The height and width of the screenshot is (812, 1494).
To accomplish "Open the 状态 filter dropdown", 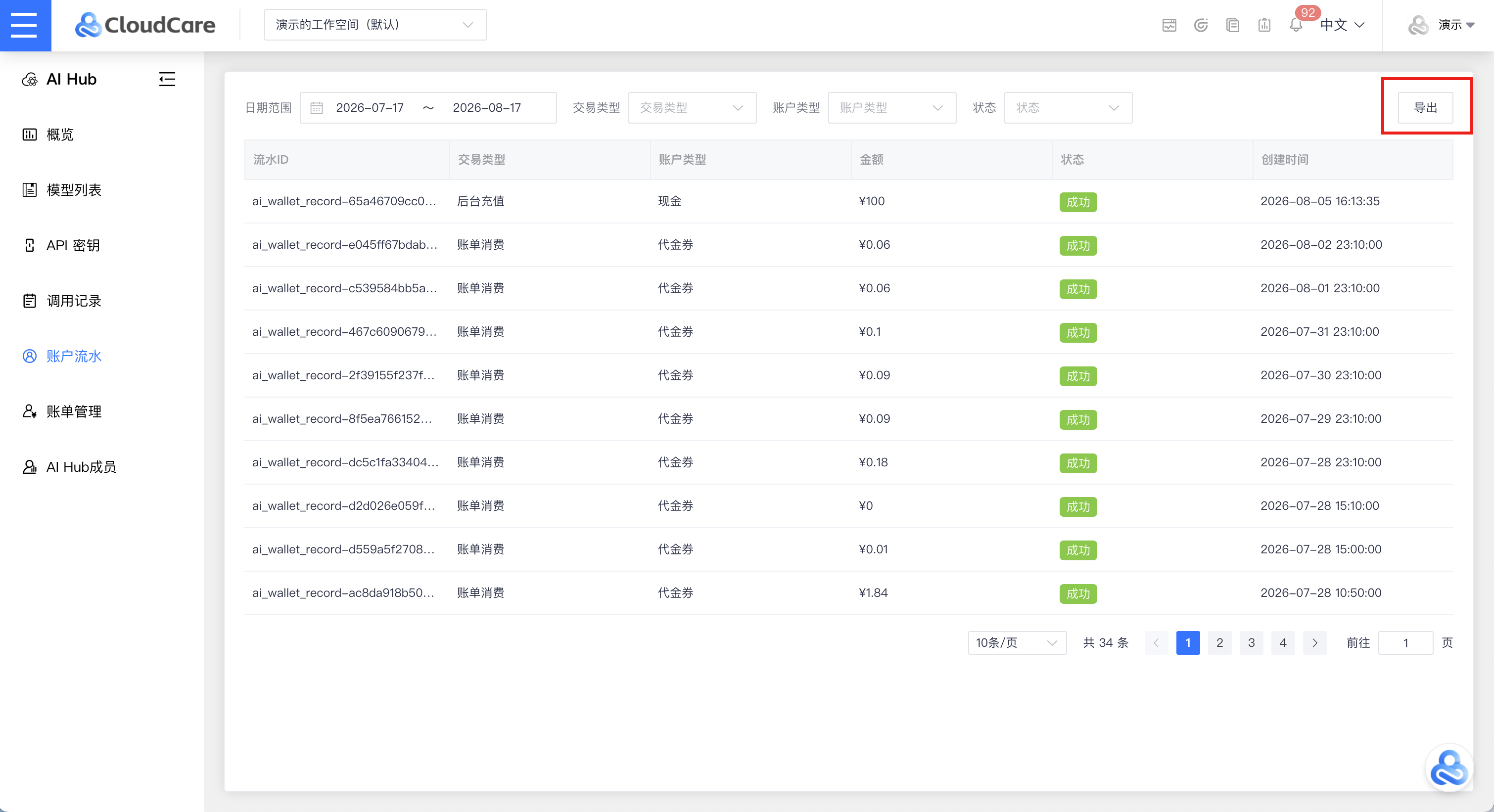I will click(x=1068, y=108).
